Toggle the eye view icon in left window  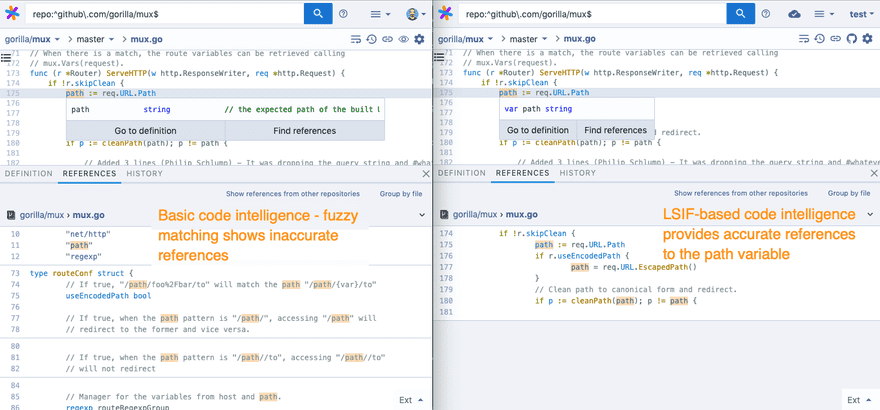pos(403,39)
